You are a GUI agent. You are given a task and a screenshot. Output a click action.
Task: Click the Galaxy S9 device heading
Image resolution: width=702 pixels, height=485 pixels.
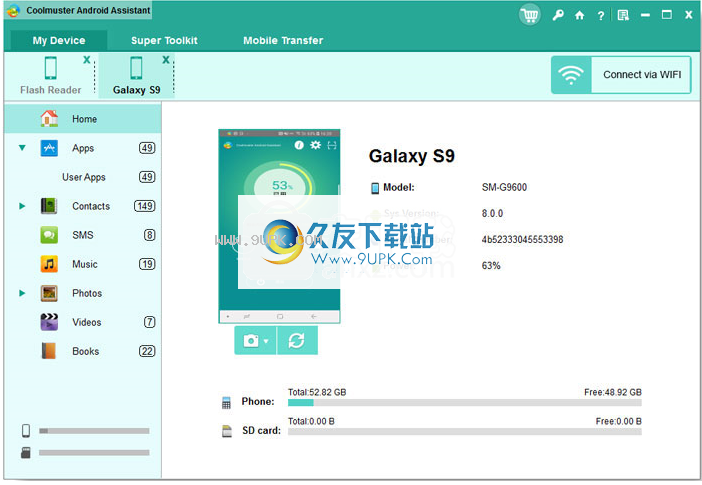click(x=411, y=156)
